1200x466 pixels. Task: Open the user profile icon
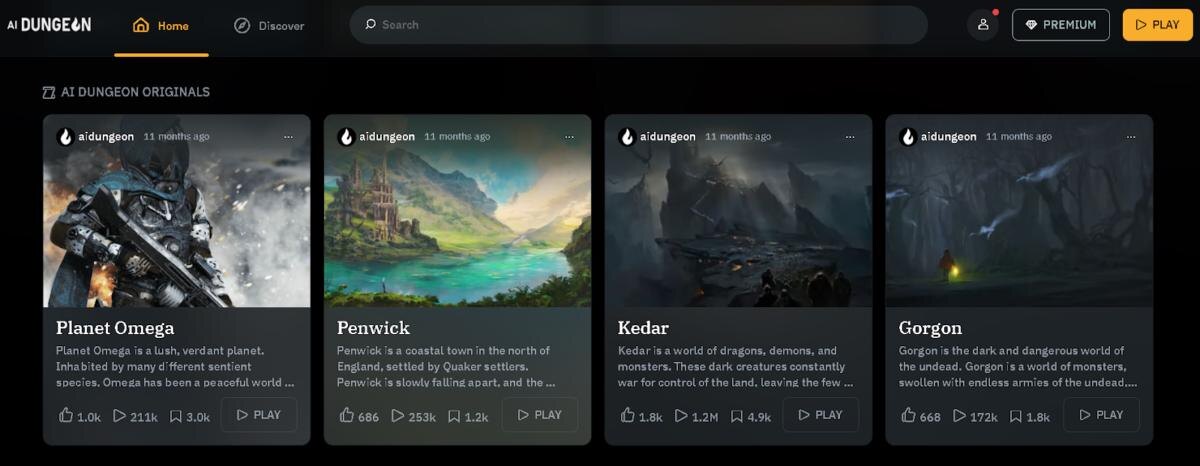point(983,25)
